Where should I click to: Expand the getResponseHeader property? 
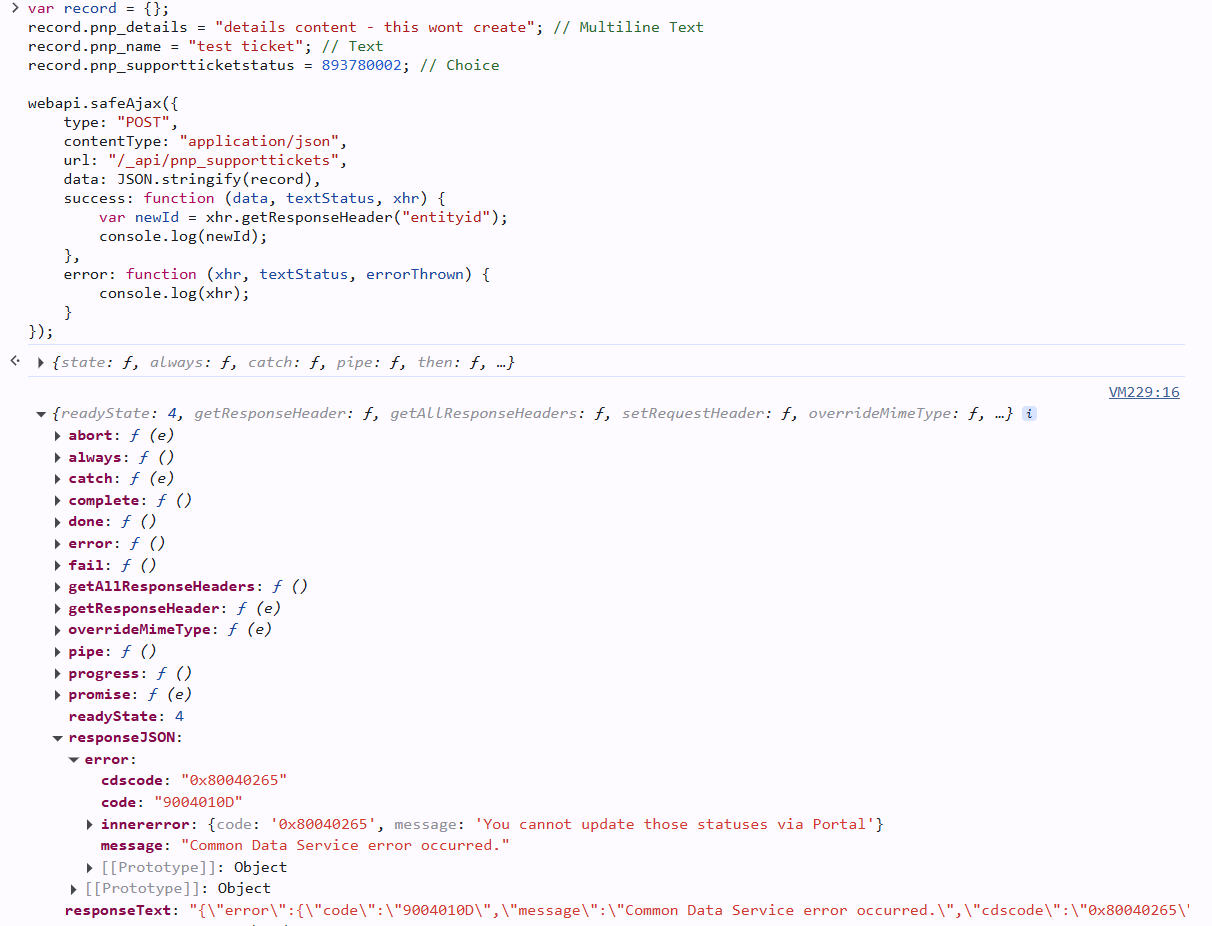coord(57,607)
